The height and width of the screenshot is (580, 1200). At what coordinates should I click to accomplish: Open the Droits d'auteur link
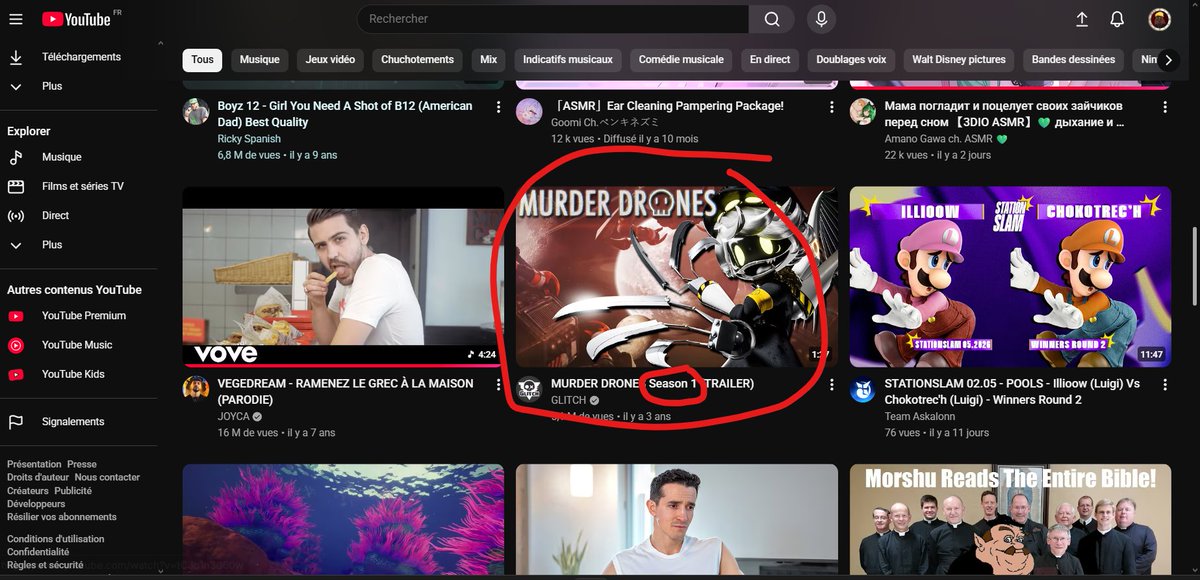pyautogui.click(x=38, y=478)
